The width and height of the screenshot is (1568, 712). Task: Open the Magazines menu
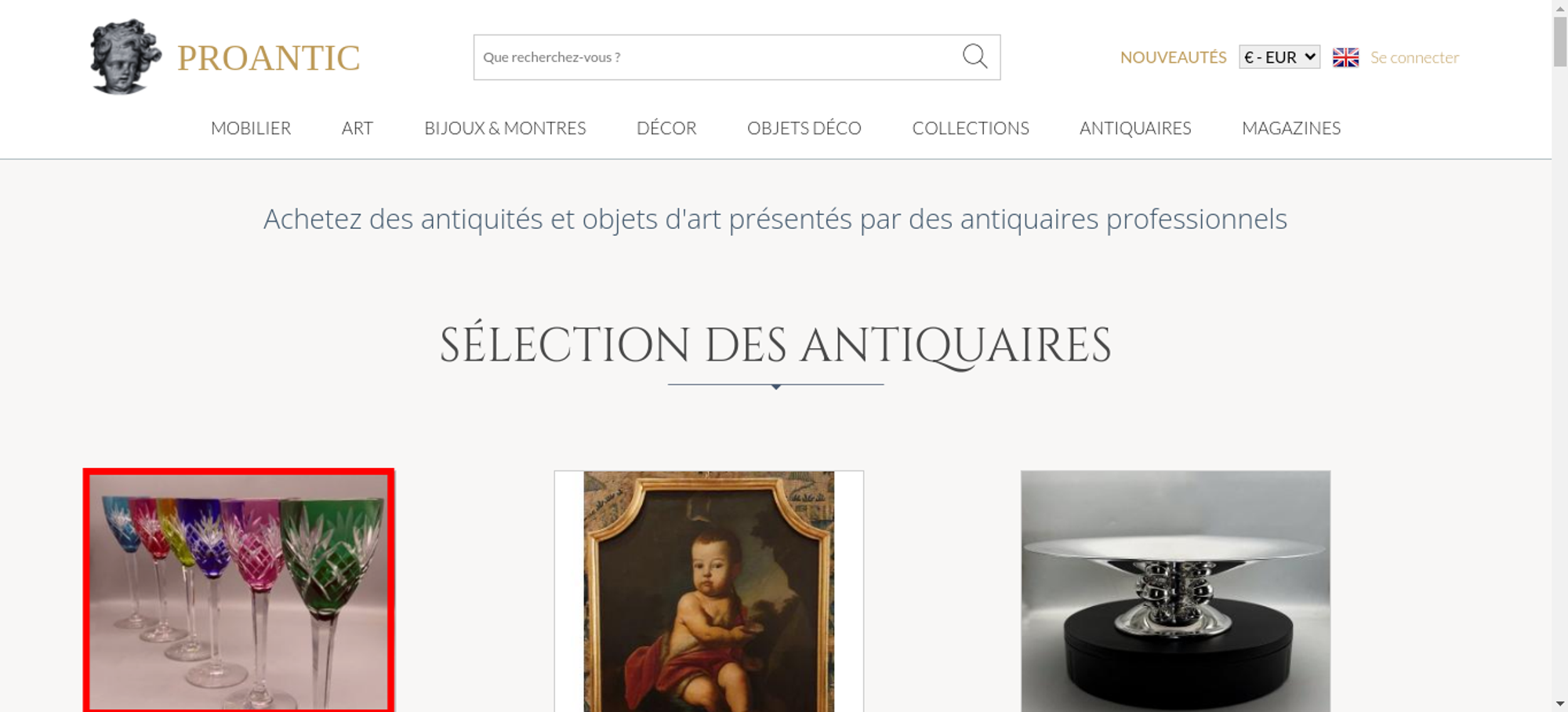point(1291,128)
